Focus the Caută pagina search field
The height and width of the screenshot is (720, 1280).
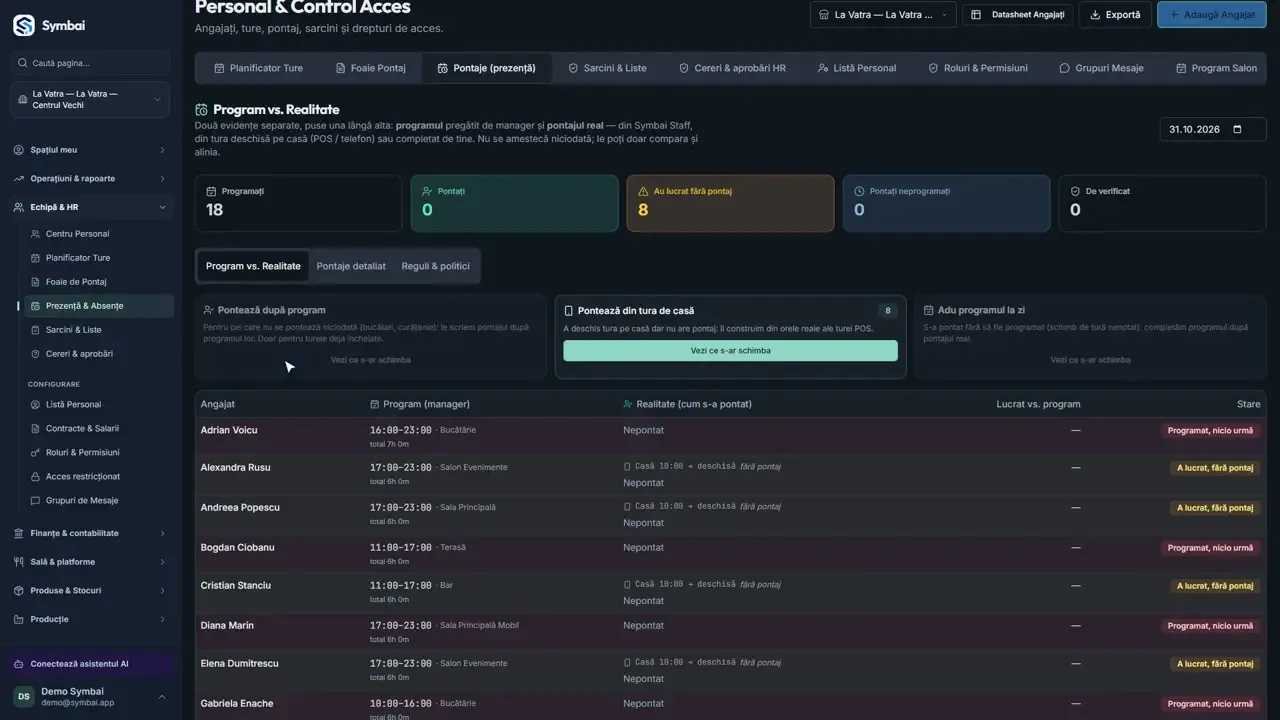click(x=91, y=63)
